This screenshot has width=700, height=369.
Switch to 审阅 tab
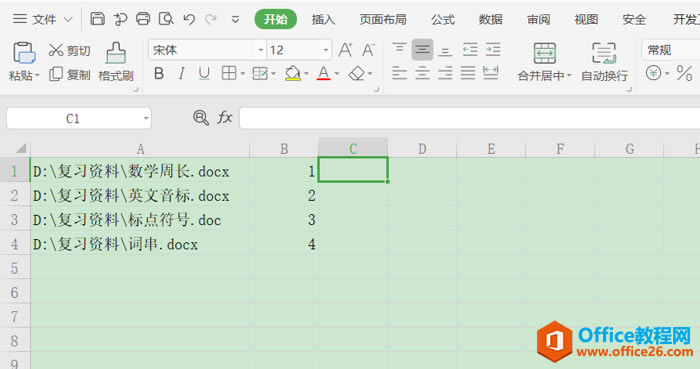click(538, 19)
